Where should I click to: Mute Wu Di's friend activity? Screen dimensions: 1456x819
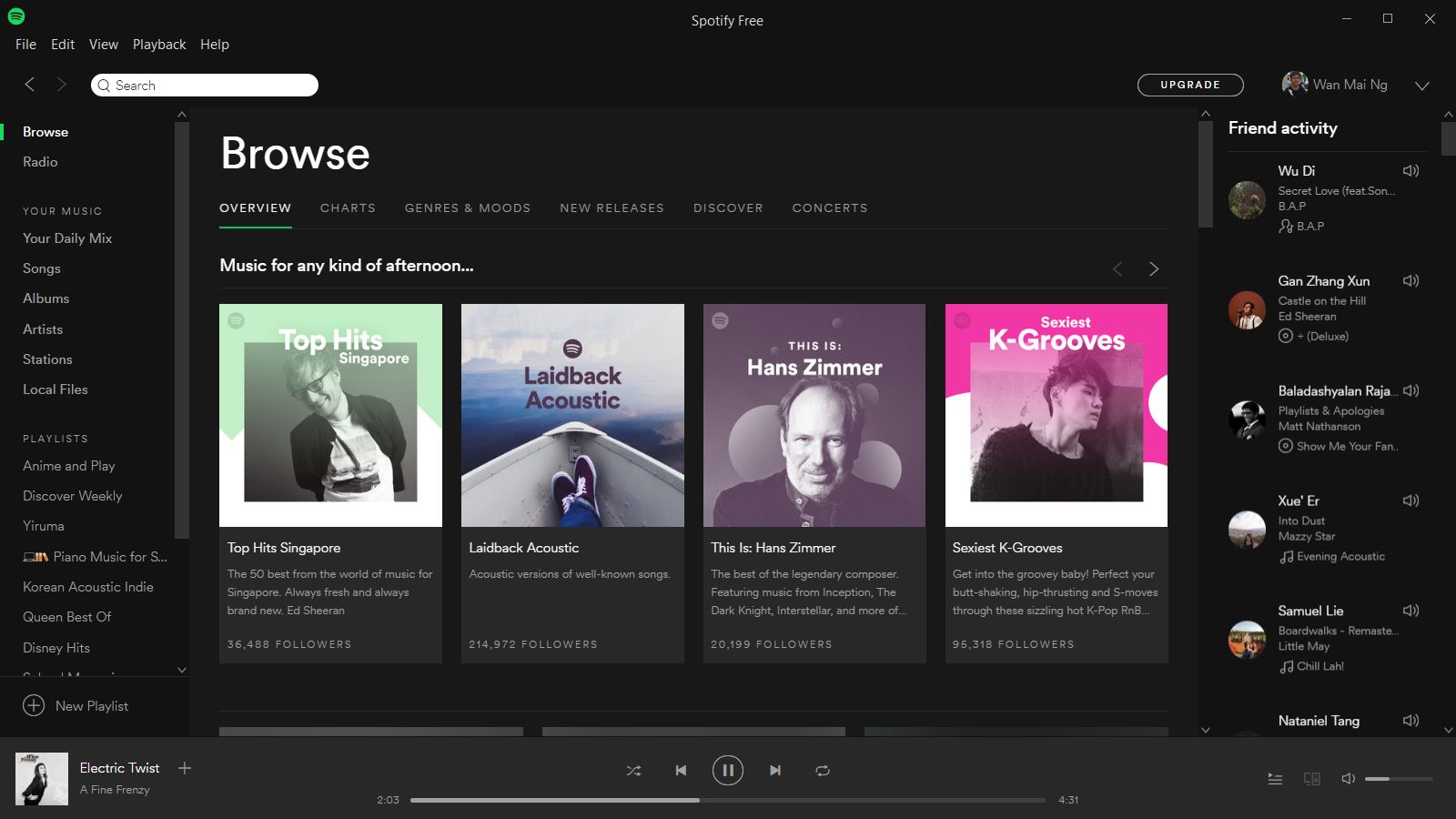tap(1411, 170)
